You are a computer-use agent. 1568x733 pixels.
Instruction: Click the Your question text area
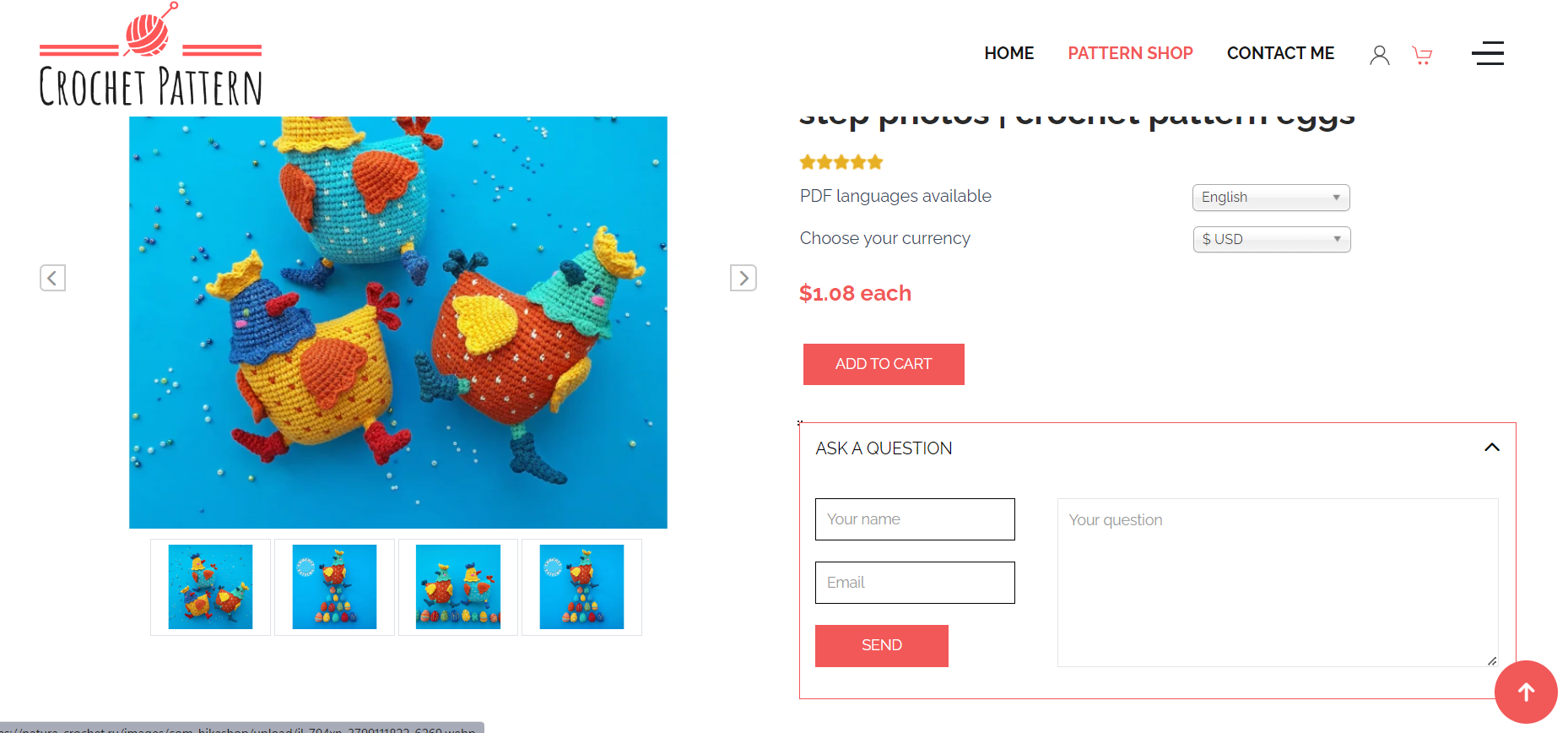[x=1278, y=583]
